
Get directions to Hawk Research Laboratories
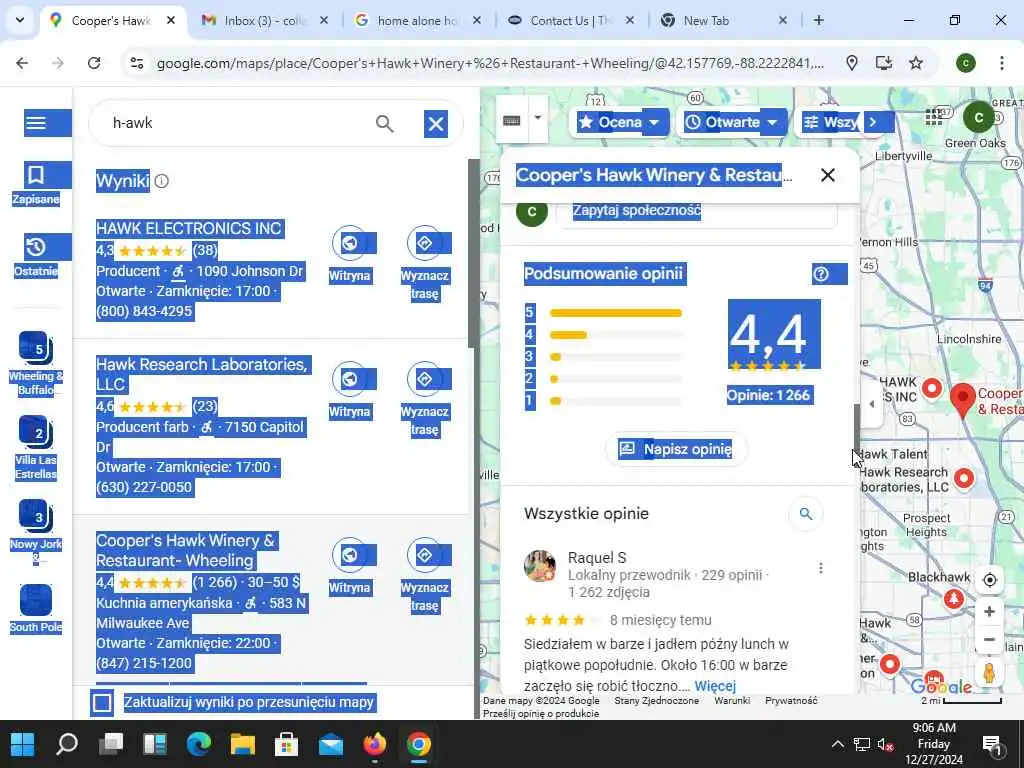[424, 379]
